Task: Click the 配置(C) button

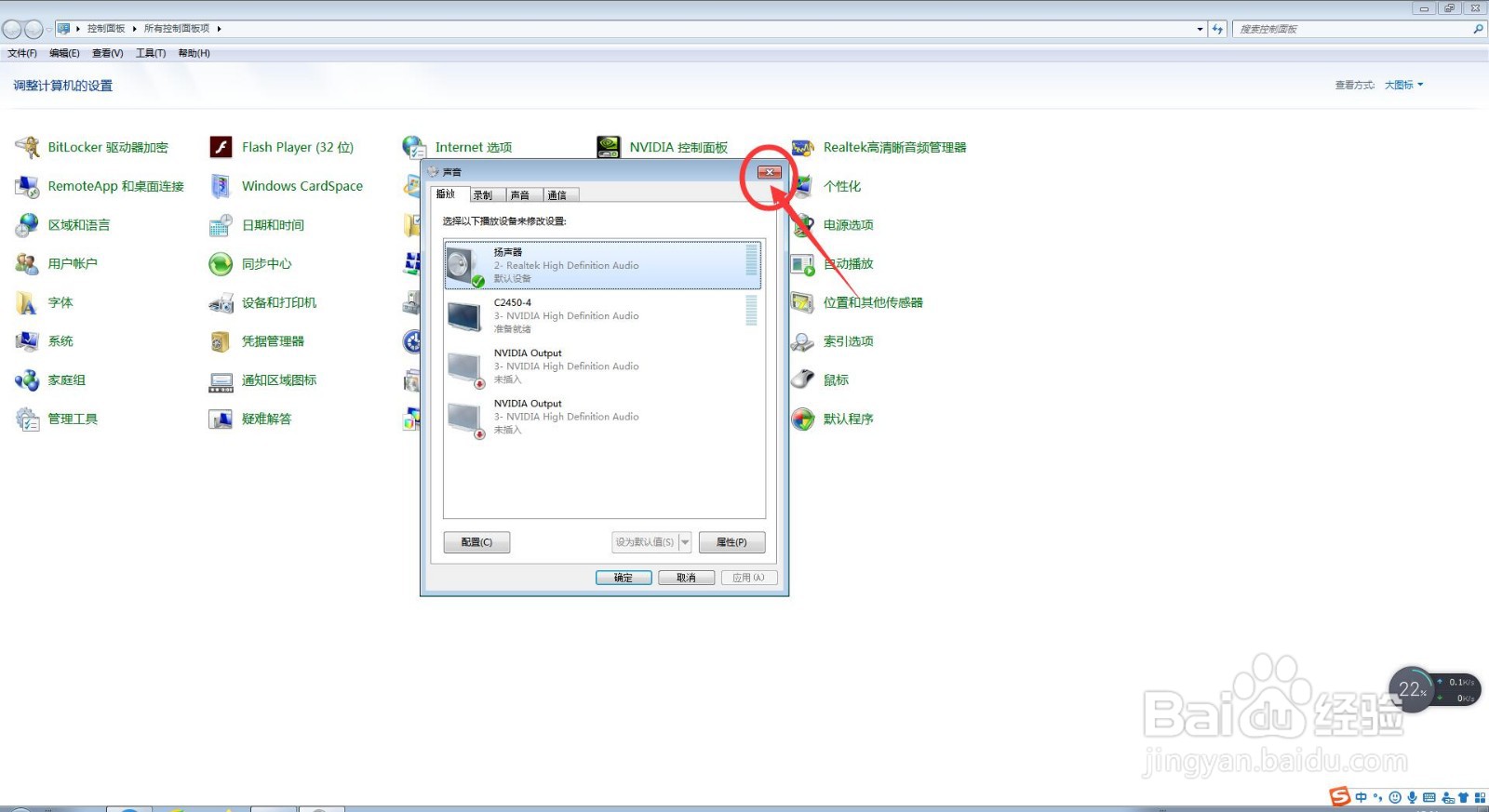Action: (x=476, y=542)
